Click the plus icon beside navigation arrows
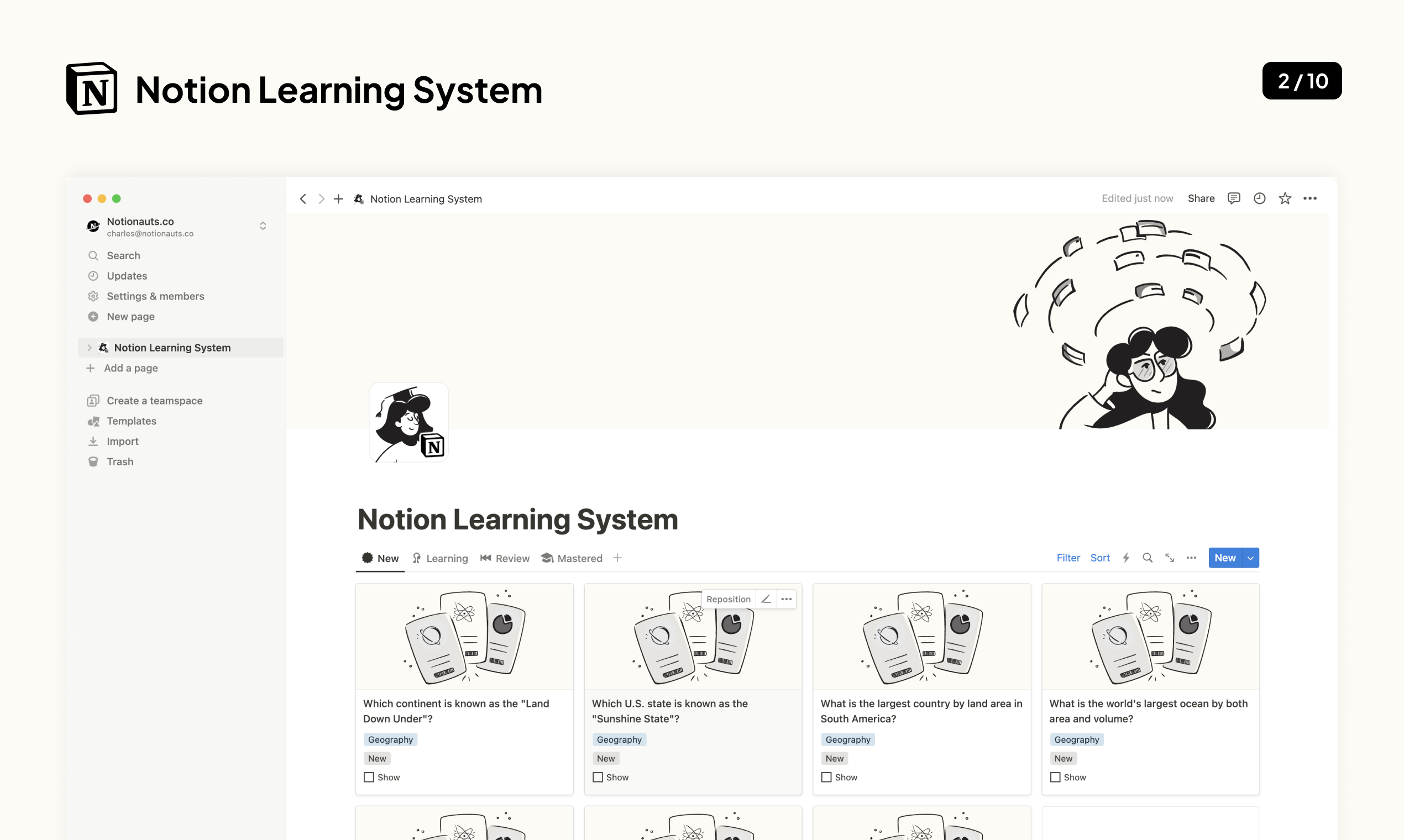 click(338, 199)
